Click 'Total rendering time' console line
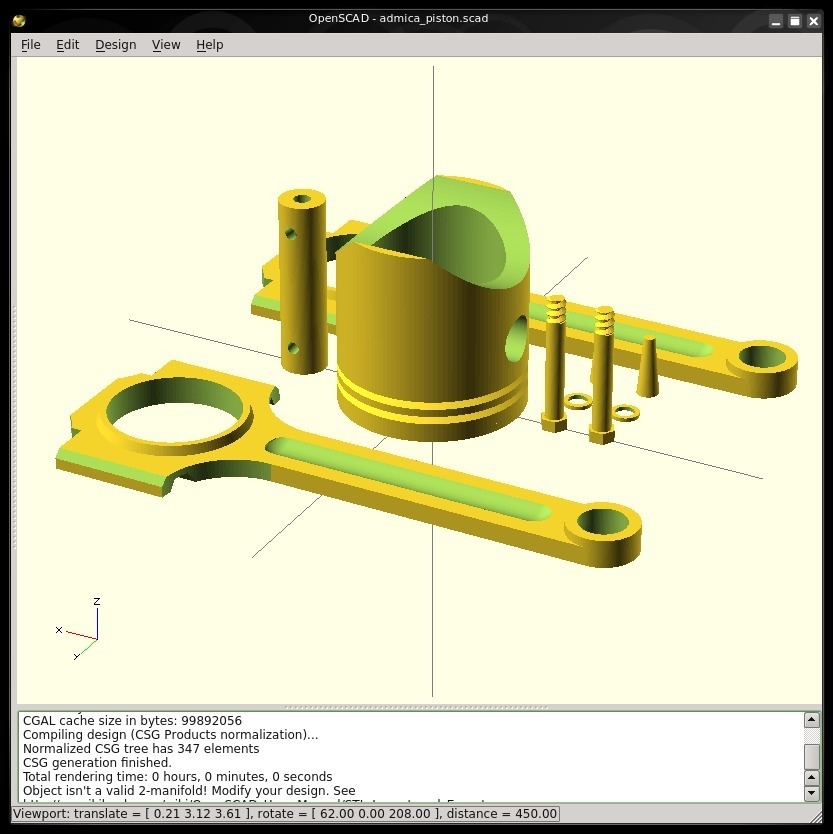 177,777
